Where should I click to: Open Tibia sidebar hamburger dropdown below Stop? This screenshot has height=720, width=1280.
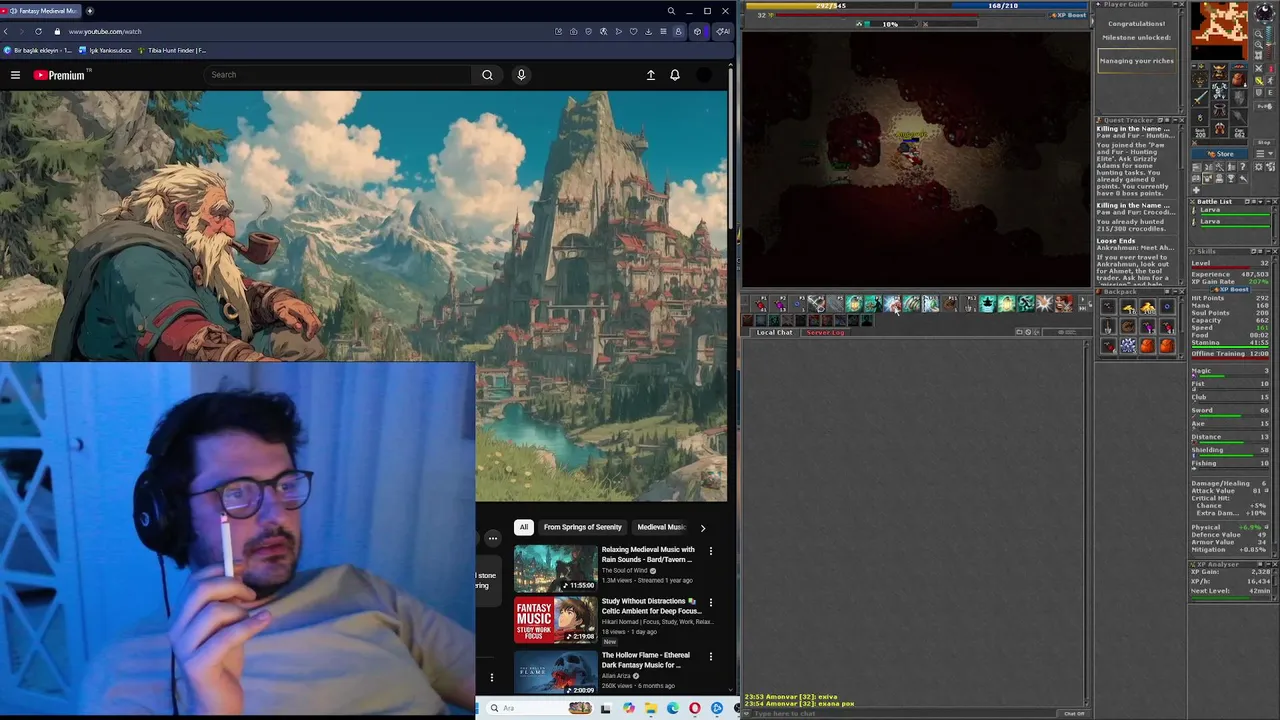(x=1264, y=153)
